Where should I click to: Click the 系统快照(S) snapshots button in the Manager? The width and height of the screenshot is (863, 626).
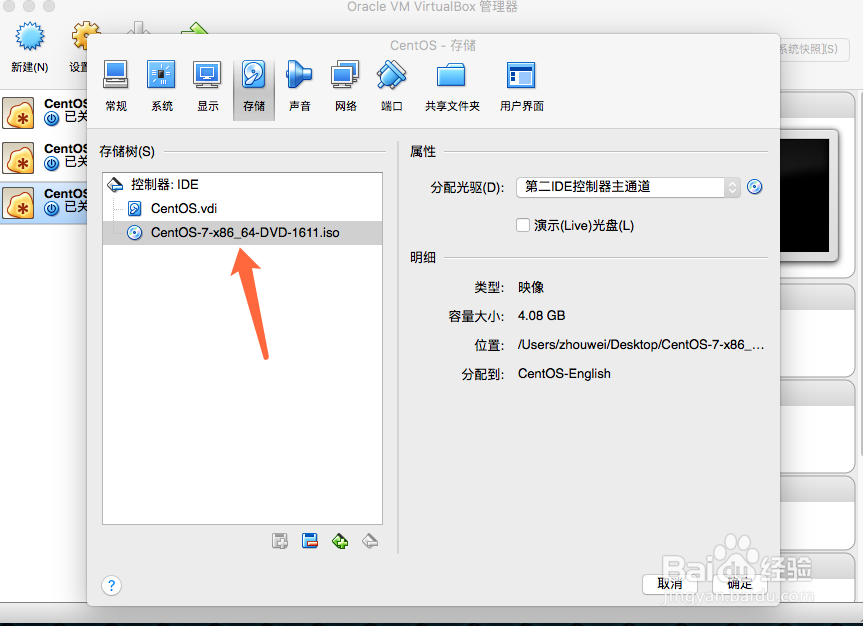click(x=815, y=50)
